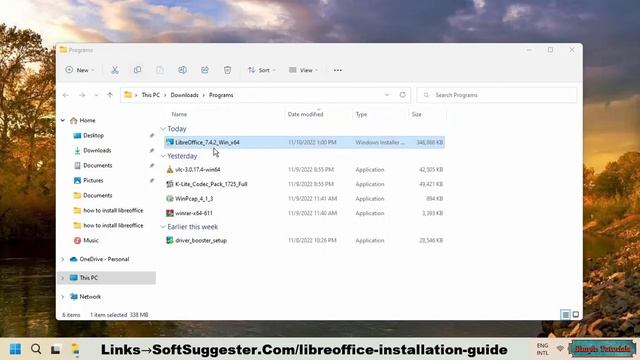Click the Copy icon in toolbar
640x360 pixels.
(x=138, y=70)
